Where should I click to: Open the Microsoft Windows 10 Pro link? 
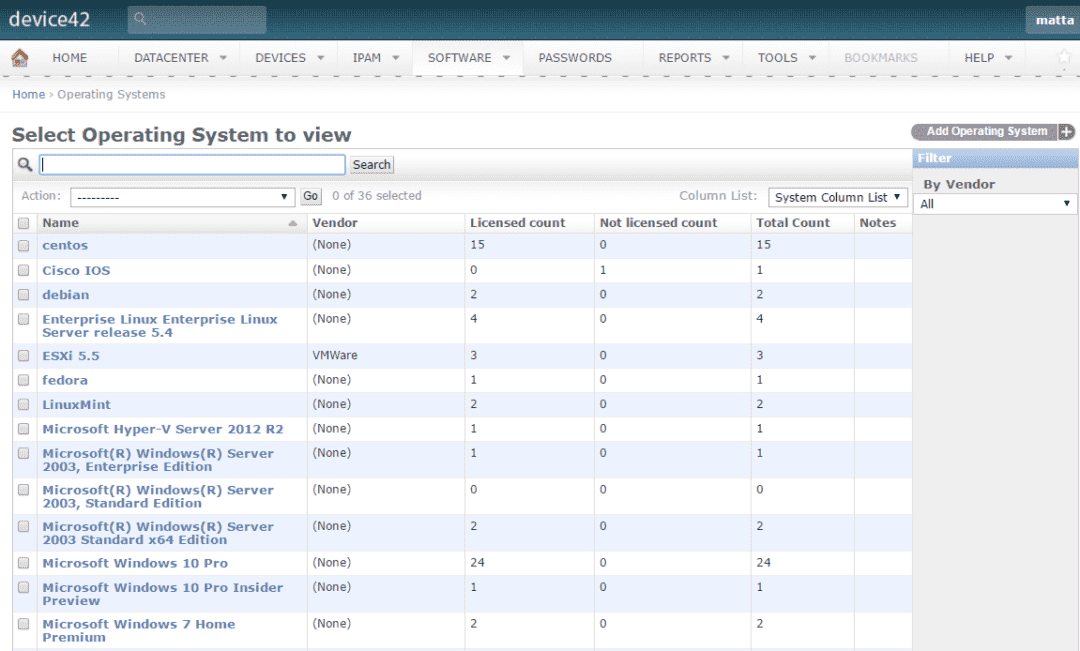coord(135,563)
